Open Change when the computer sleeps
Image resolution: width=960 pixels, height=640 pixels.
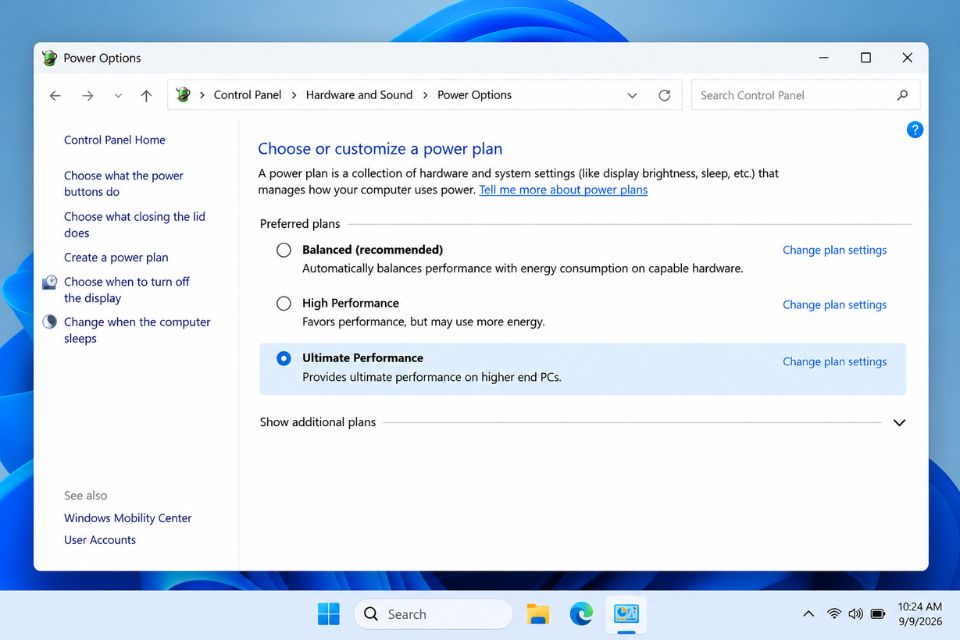coord(137,330)
